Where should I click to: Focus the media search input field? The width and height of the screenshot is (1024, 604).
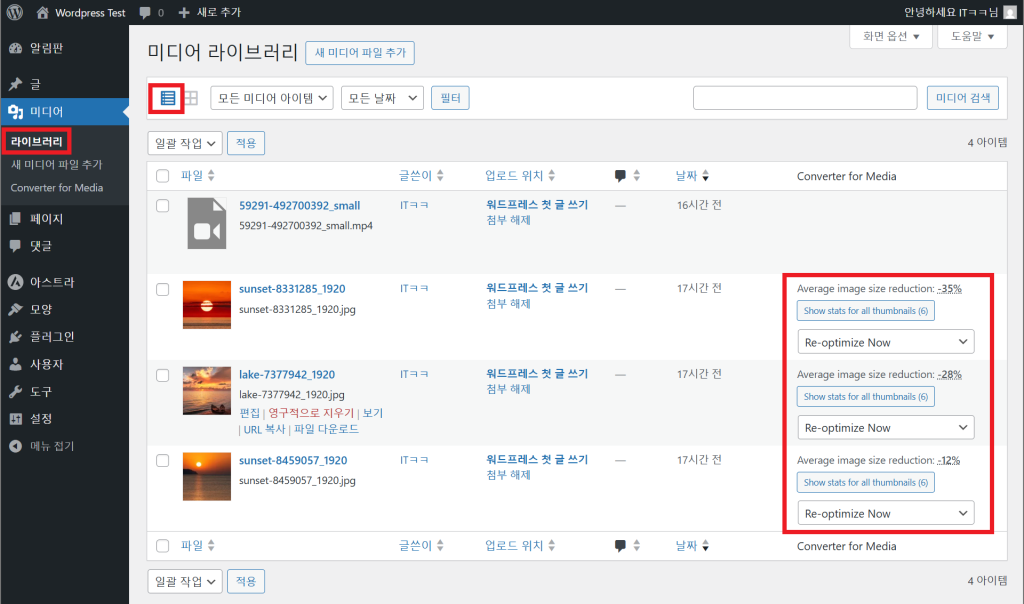805,98
